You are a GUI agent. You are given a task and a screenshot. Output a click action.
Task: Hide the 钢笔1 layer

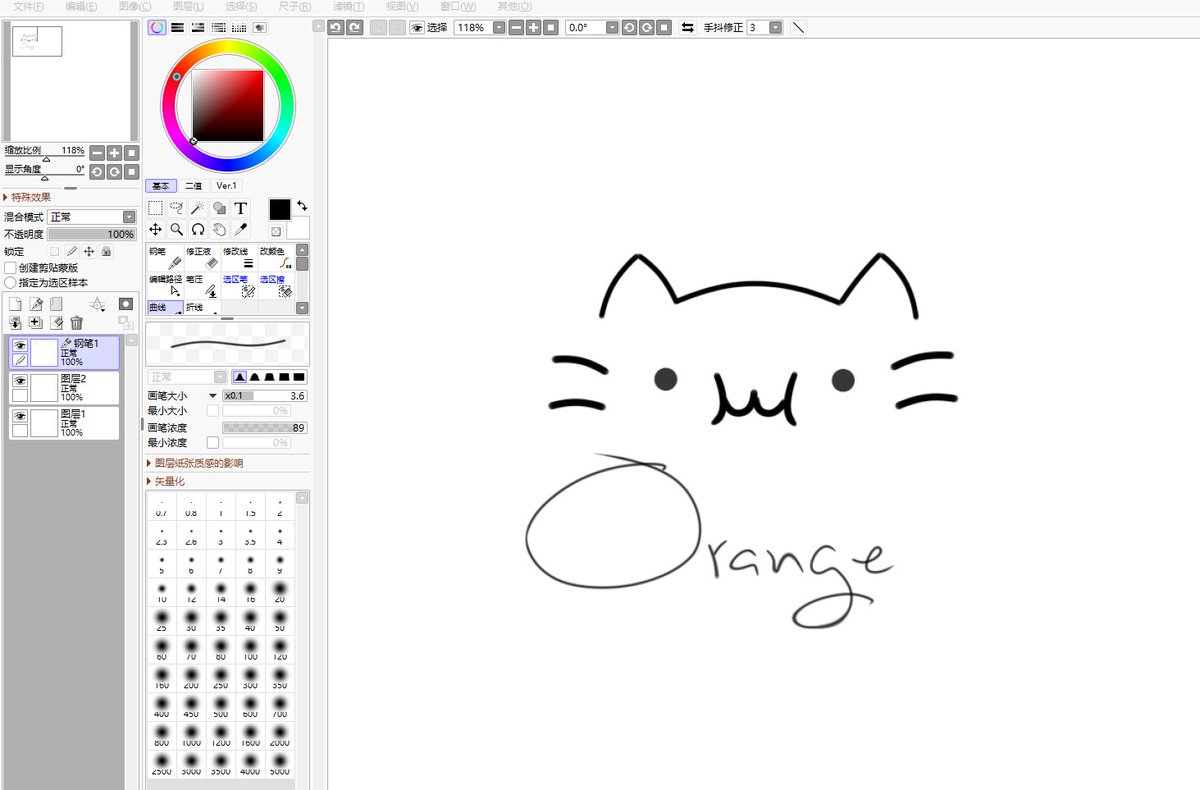[19, 345]
